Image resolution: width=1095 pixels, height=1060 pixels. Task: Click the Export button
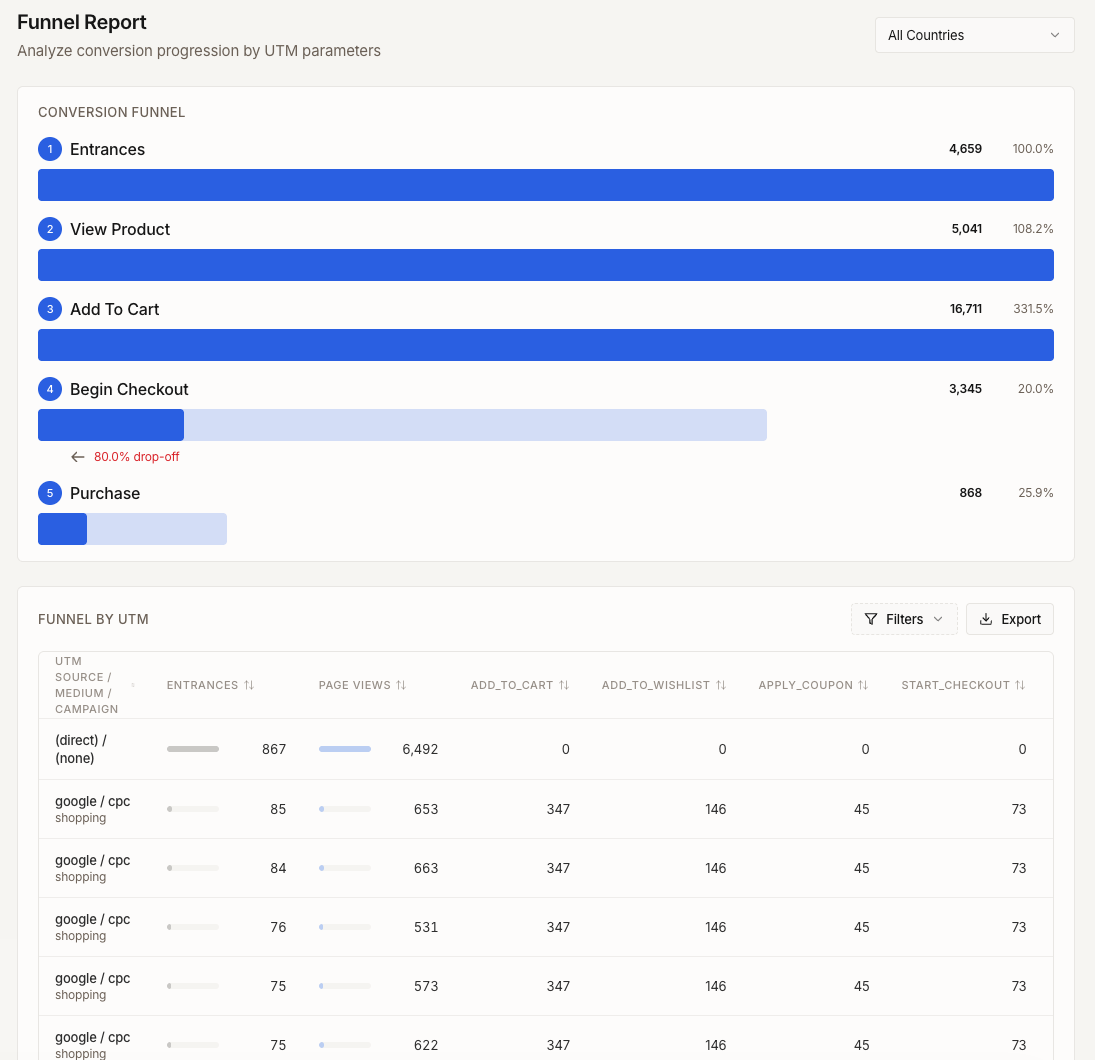click(x=1010, y=619)
